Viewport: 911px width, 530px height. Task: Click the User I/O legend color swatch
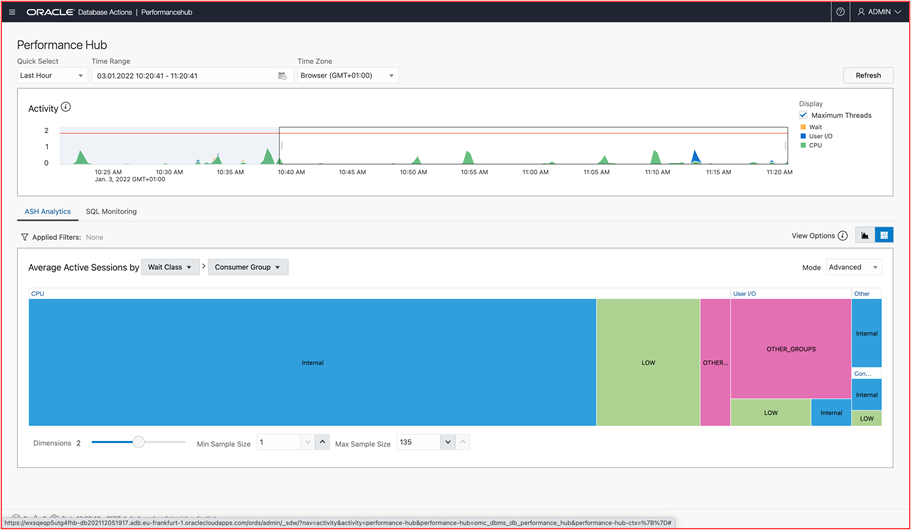coord(803,136)
